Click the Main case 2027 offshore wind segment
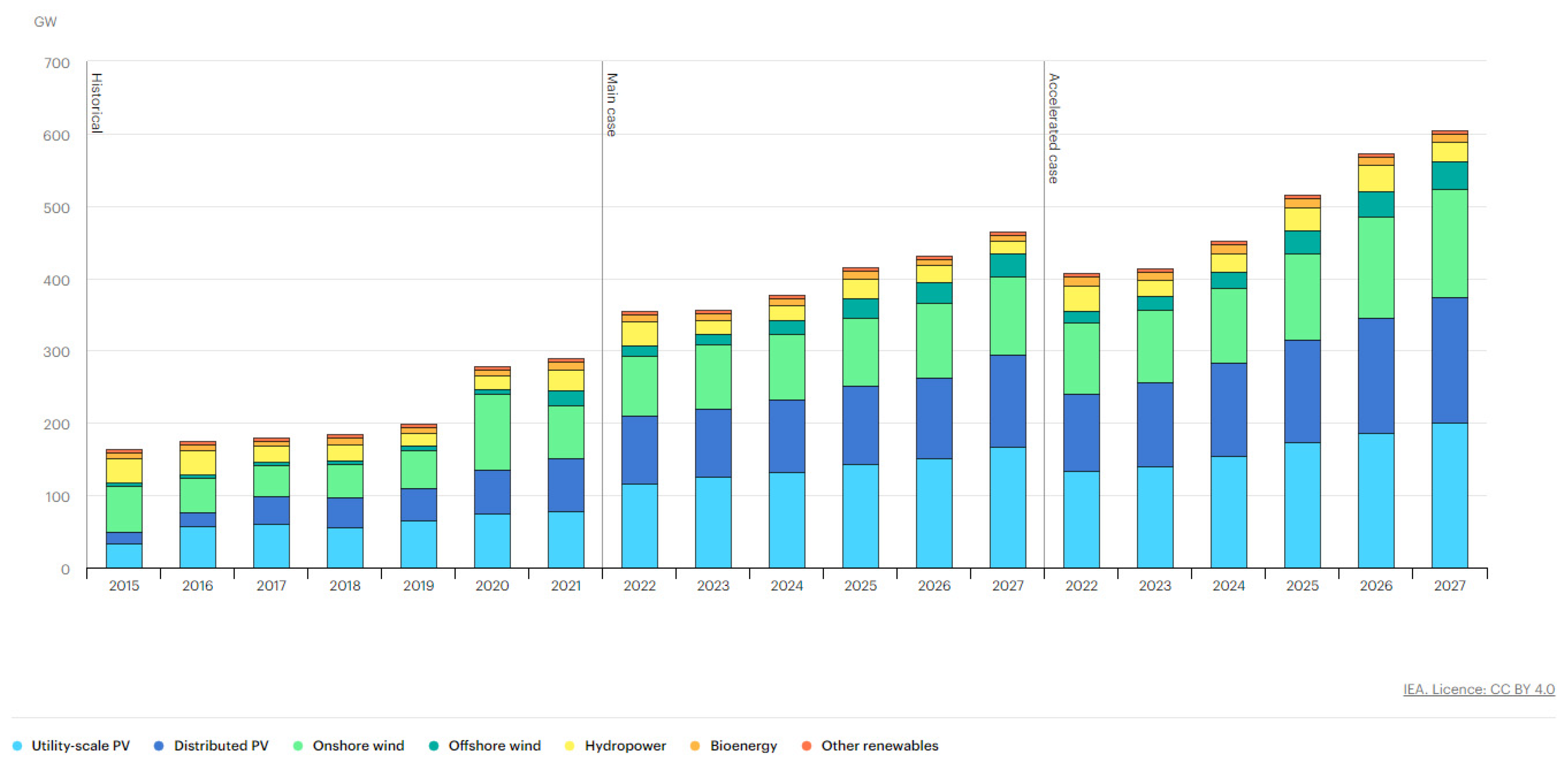The width and height of the screenshot is (1568, 762). click(x=1007, y=266)
